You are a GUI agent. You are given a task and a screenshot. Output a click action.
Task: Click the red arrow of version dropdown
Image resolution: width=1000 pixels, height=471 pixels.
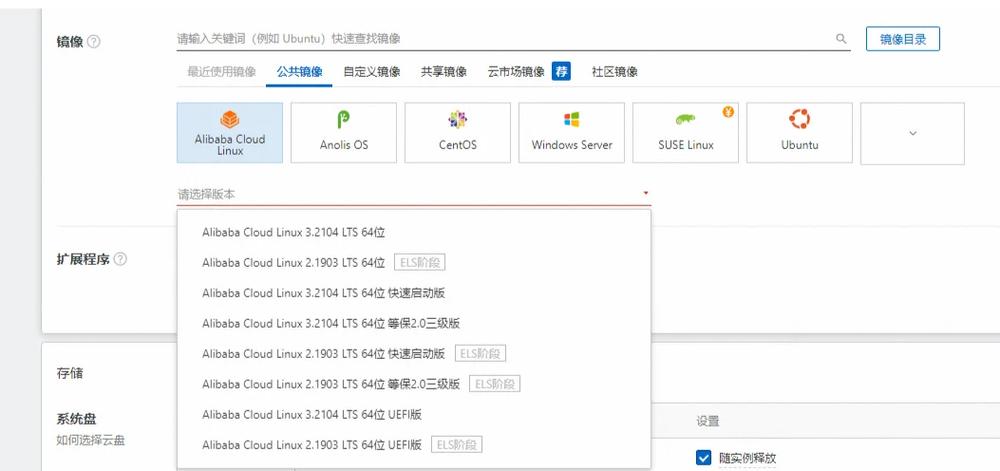(645, 193)
